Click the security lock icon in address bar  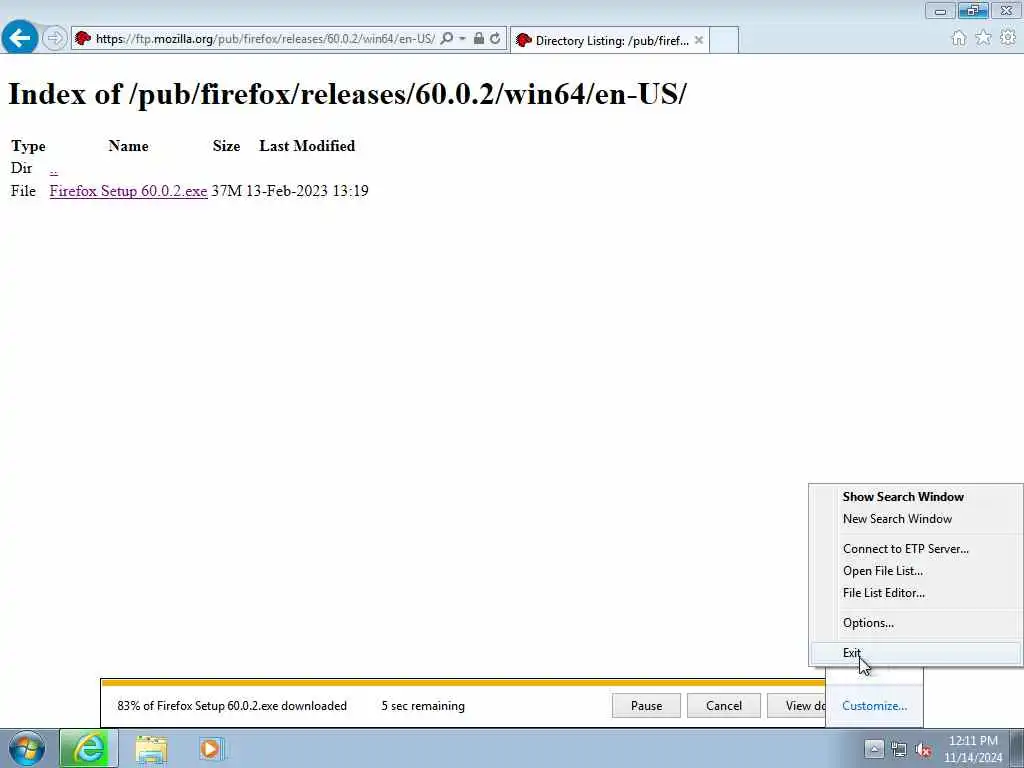click(479, 39)
